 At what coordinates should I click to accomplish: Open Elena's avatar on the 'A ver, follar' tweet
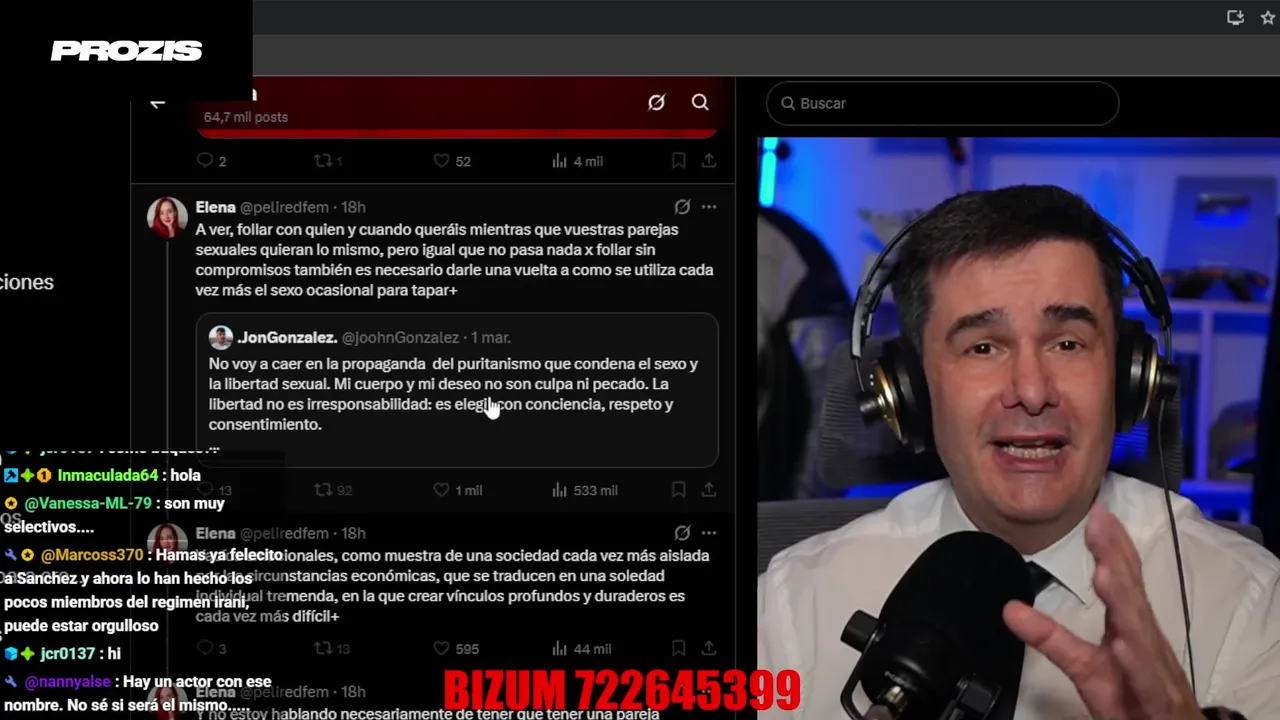tap(167, 217)
